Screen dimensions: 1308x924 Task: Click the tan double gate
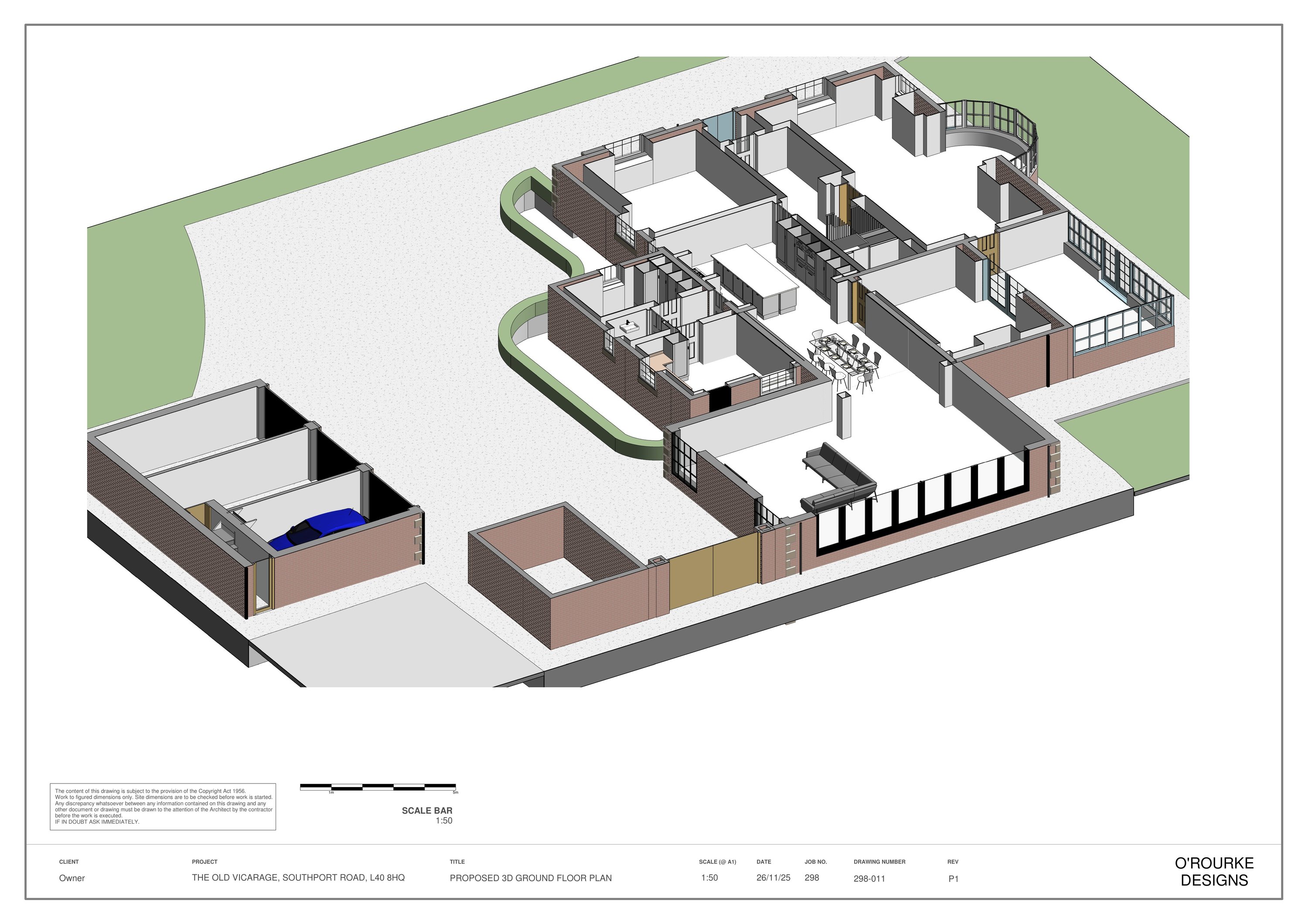[x=713, y=575]
